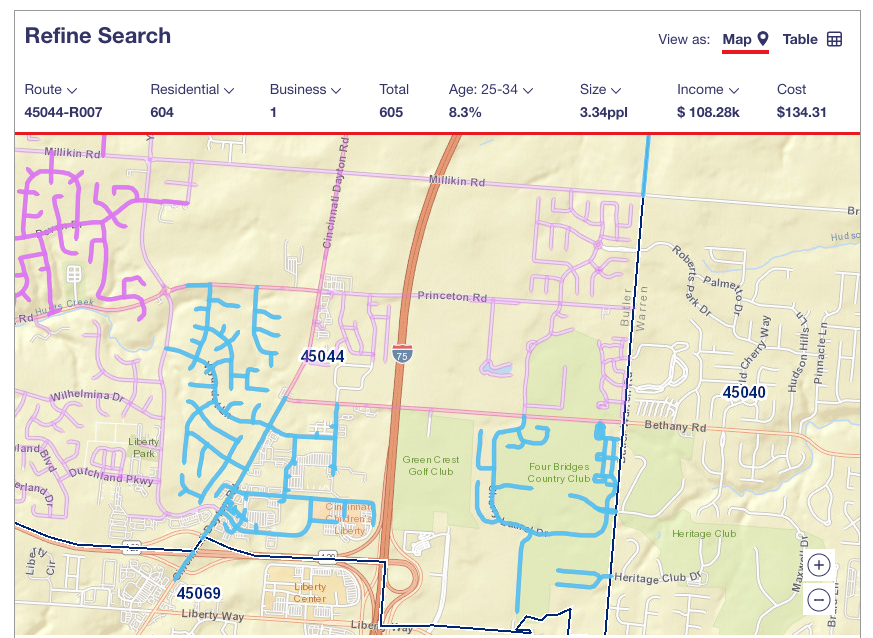873x638 pixels.
Task: Switch to the Table view
Action: (802, 40)
